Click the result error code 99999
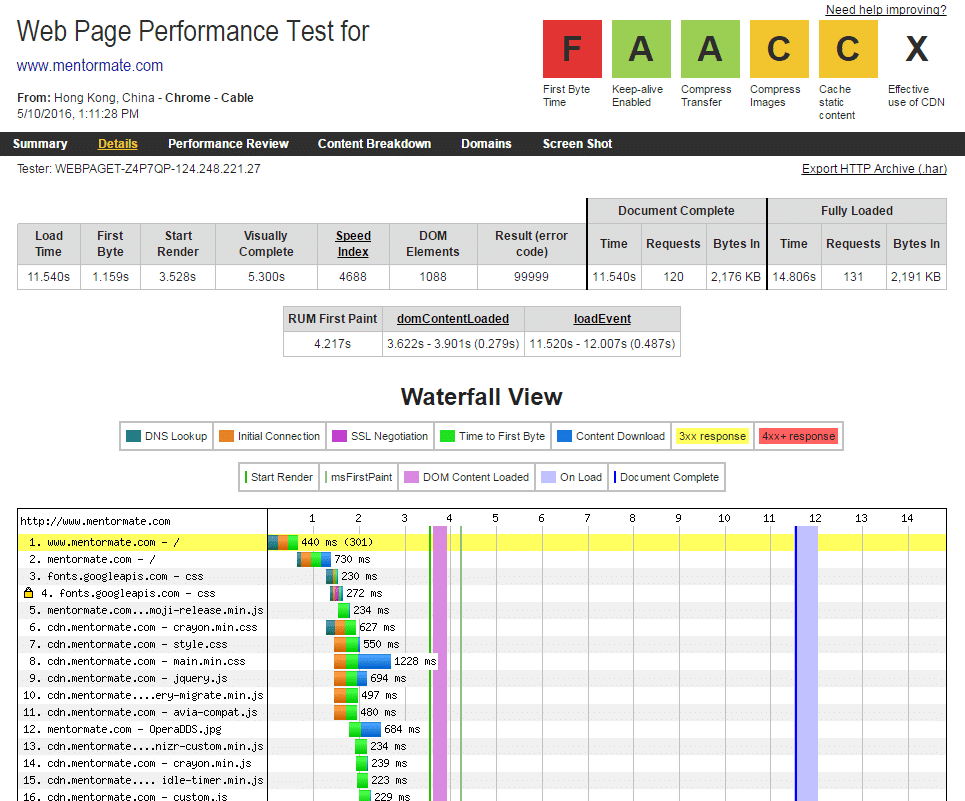The width and height of the screenshot is (965, 801). tap(531, 277)
